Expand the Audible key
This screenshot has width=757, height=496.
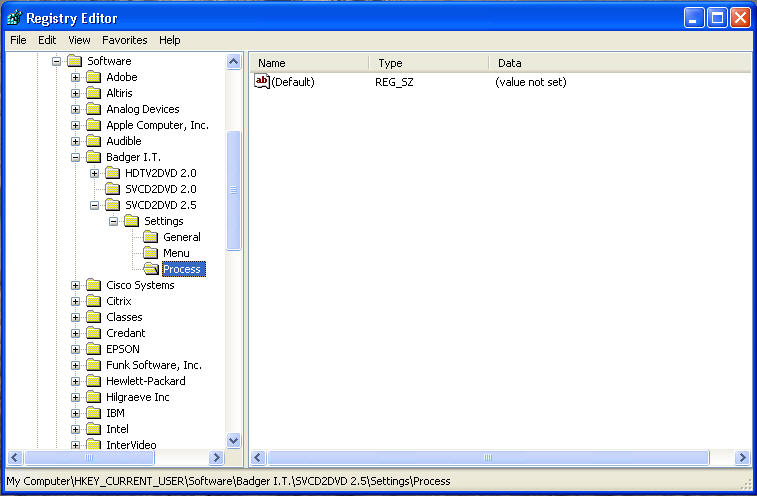[x=75, y=141]
